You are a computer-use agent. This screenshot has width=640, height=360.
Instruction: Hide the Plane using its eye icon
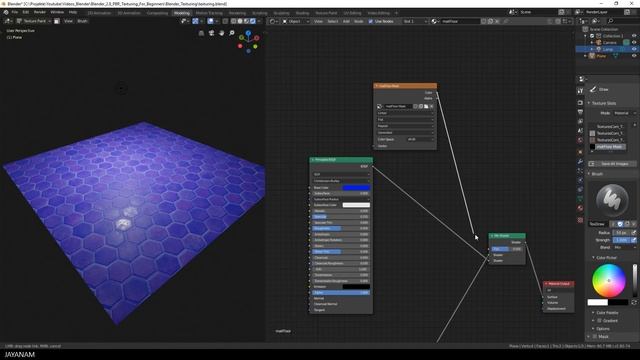click(x=634, y=56)
